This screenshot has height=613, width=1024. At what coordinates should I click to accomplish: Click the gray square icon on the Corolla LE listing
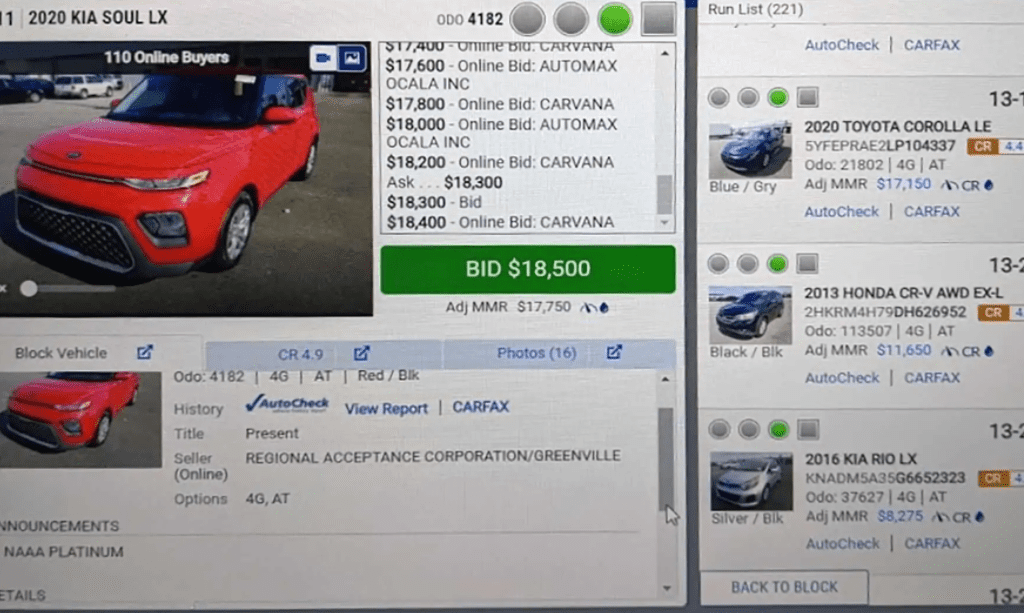point(807,97)
